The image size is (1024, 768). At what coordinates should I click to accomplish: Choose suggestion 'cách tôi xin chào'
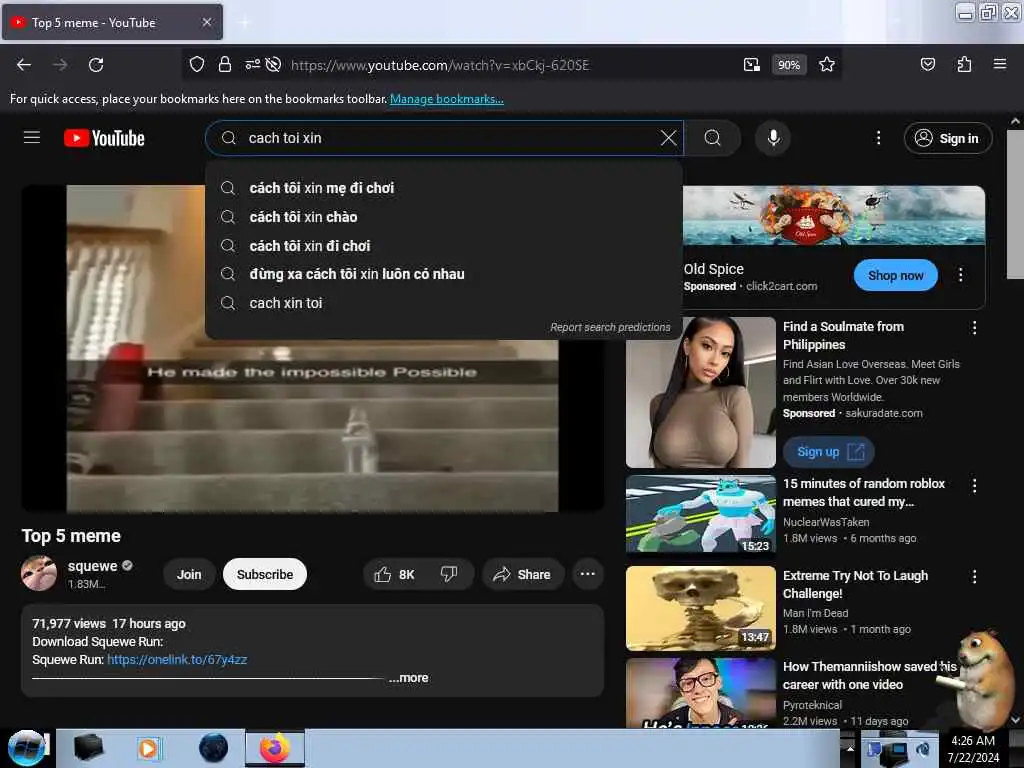[x=444, y=217]
